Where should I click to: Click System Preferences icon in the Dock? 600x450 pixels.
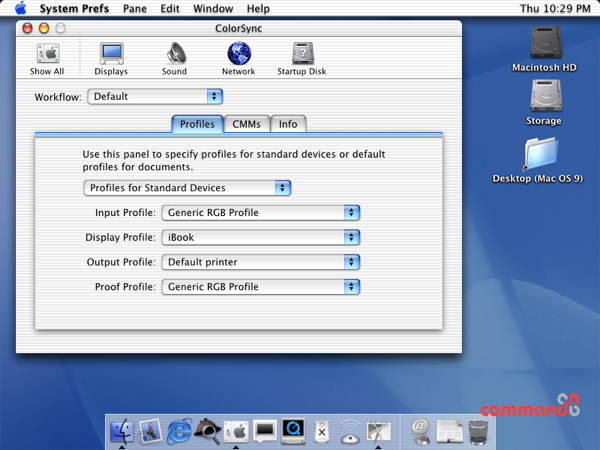click(236, 432)
